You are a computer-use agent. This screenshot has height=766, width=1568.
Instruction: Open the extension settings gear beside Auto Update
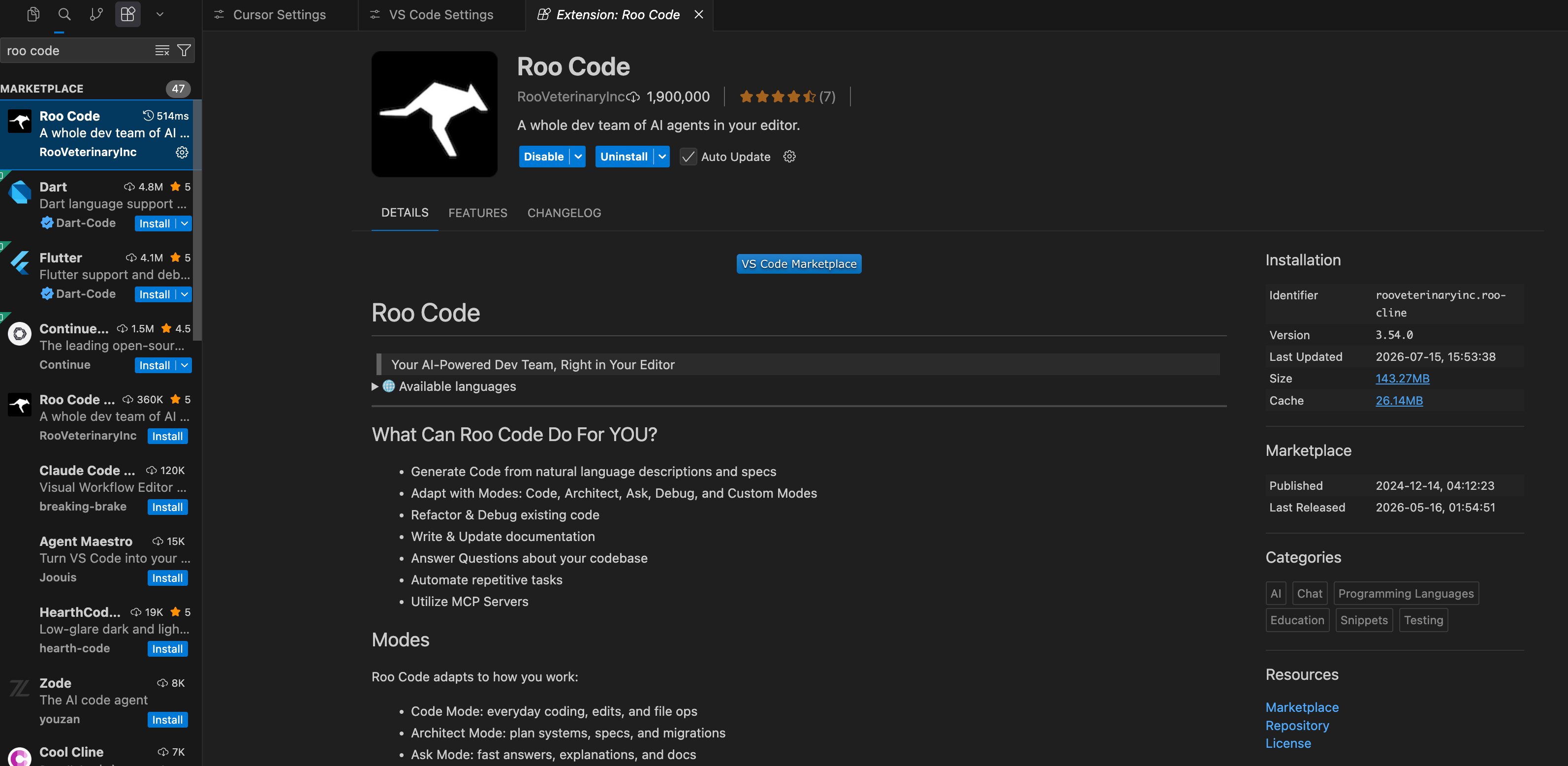pos(789,157)
